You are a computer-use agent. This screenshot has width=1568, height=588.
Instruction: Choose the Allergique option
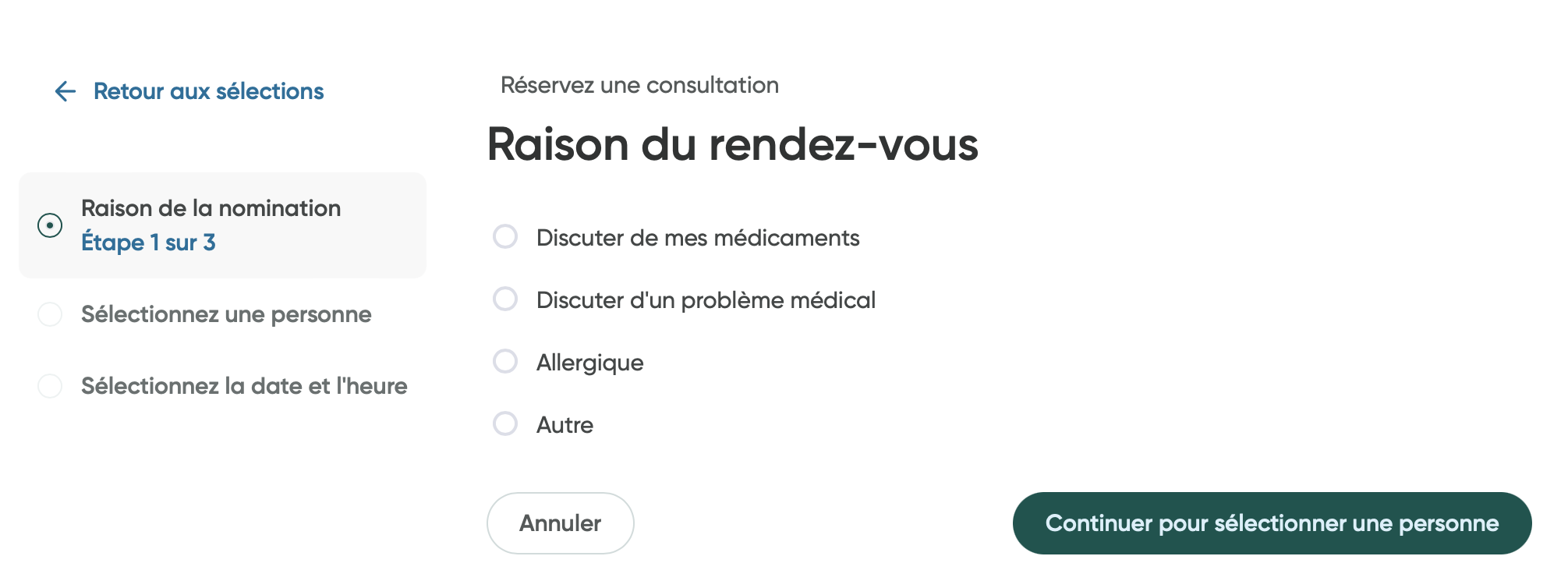pos(505,361)
